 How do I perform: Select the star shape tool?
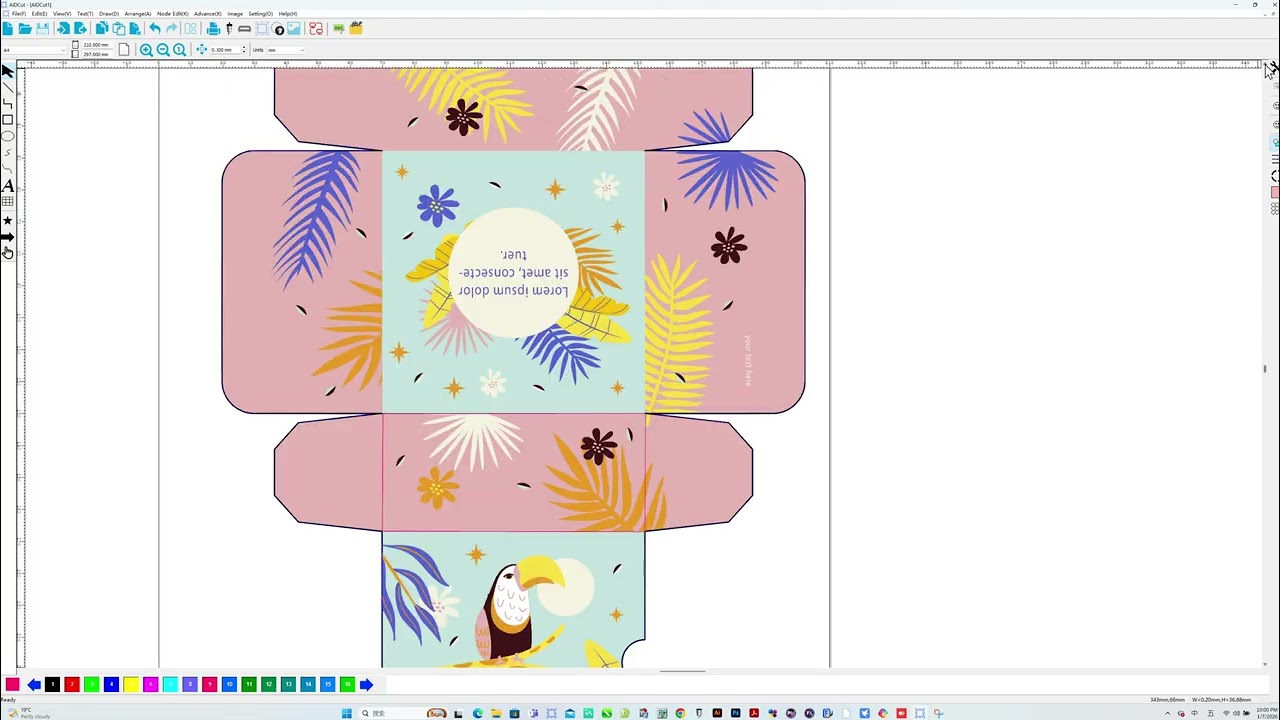[x=8, y=220]
